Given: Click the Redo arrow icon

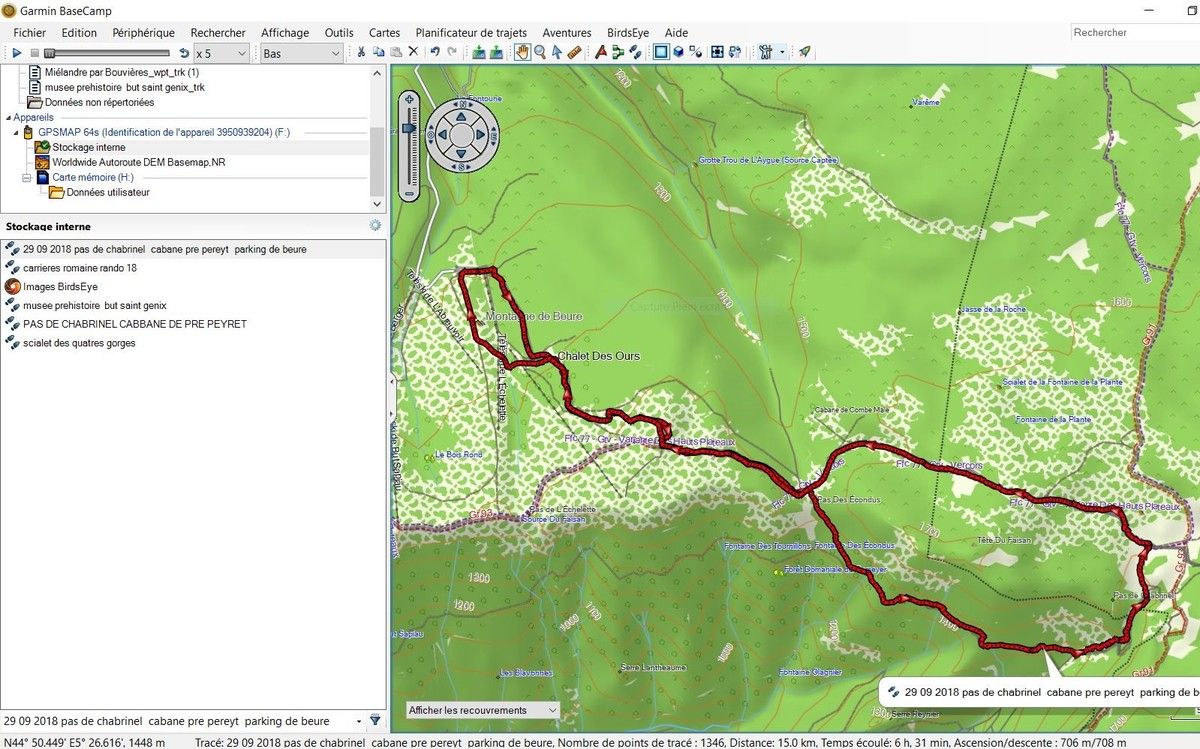Looking at the screenshot, I should (x=452, y=53).
